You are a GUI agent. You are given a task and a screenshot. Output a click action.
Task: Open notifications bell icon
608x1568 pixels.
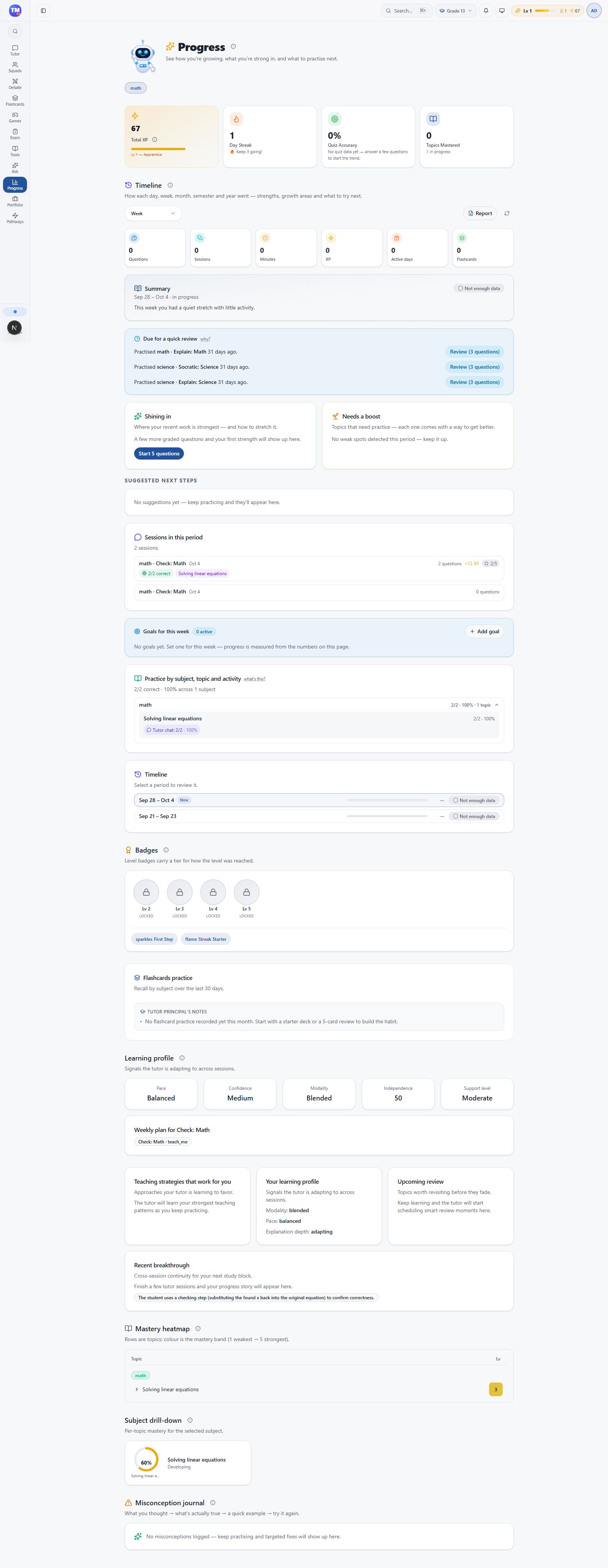tap(486, 10)
